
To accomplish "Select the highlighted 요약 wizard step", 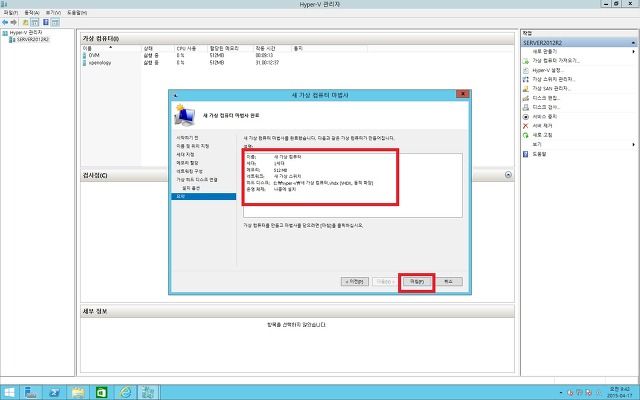I will 204,196.
